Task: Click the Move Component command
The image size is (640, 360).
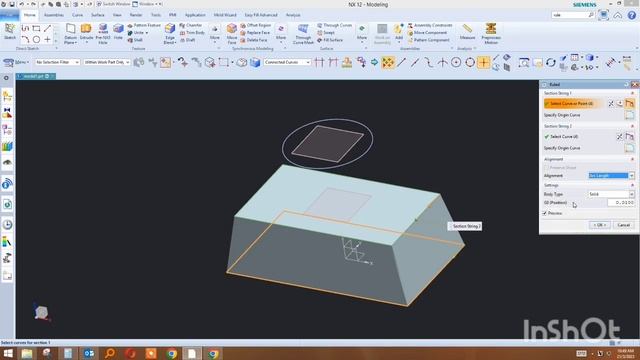Action: click(427, 33)
